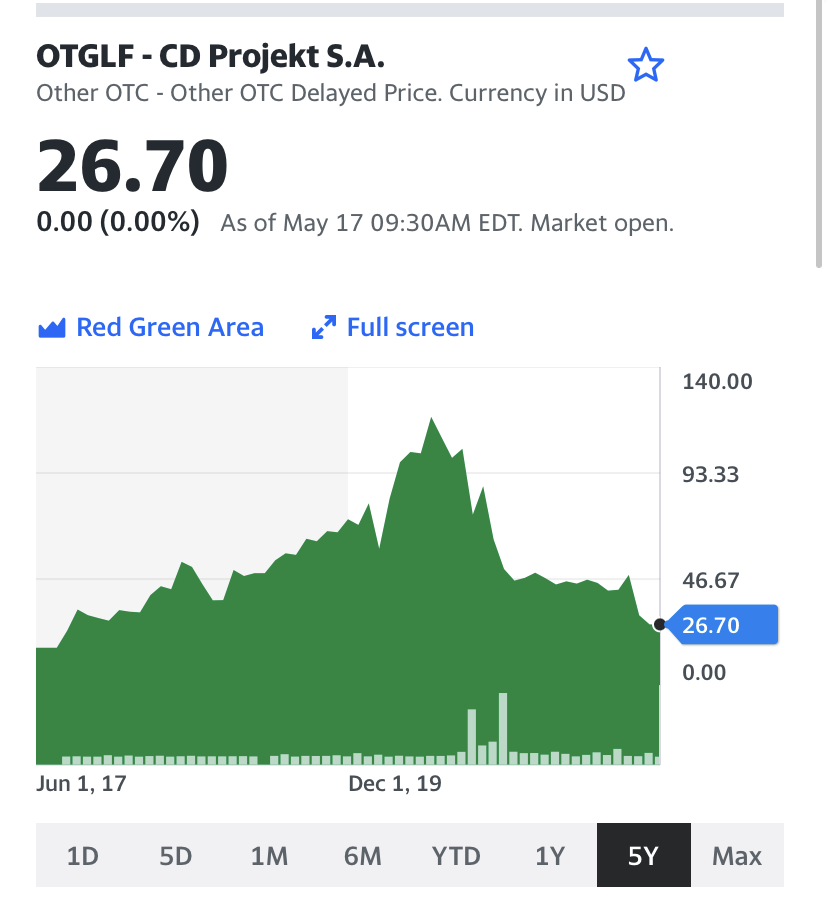Viewport: 828px width, 911px height.
Task: Click the black current-price dot on chart
Action: click(x=659, y=625)
